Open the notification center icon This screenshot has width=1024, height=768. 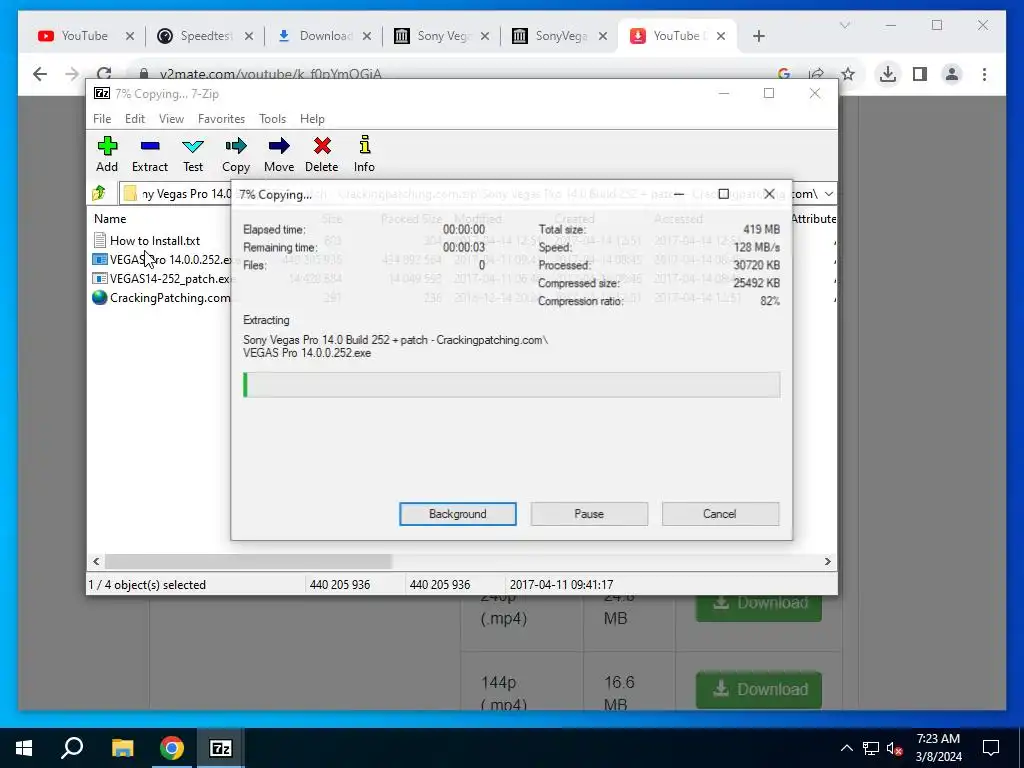point(991,748)
